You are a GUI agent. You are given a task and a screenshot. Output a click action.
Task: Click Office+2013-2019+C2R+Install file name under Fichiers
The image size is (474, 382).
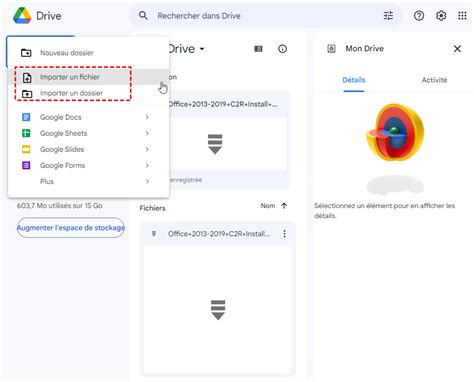pos(219,234)
